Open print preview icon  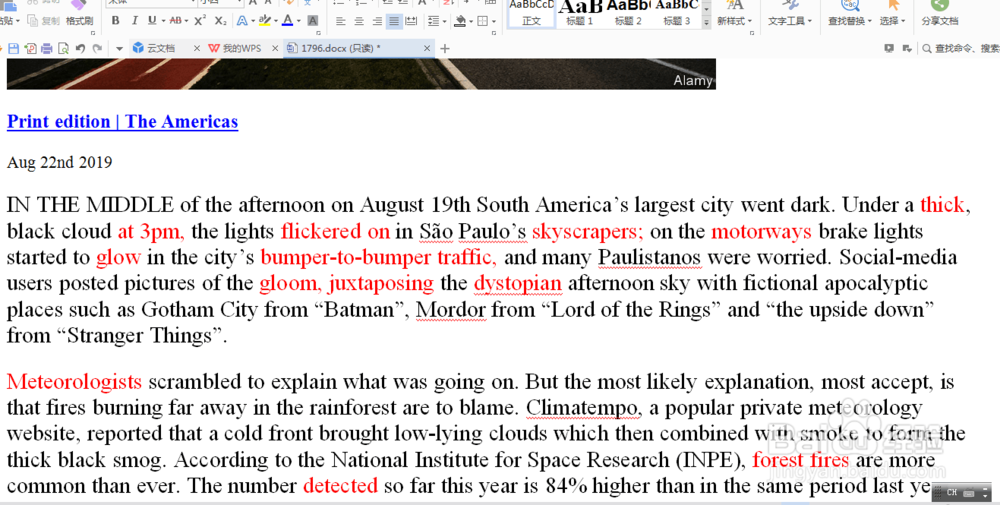click(x=63, y=48)
